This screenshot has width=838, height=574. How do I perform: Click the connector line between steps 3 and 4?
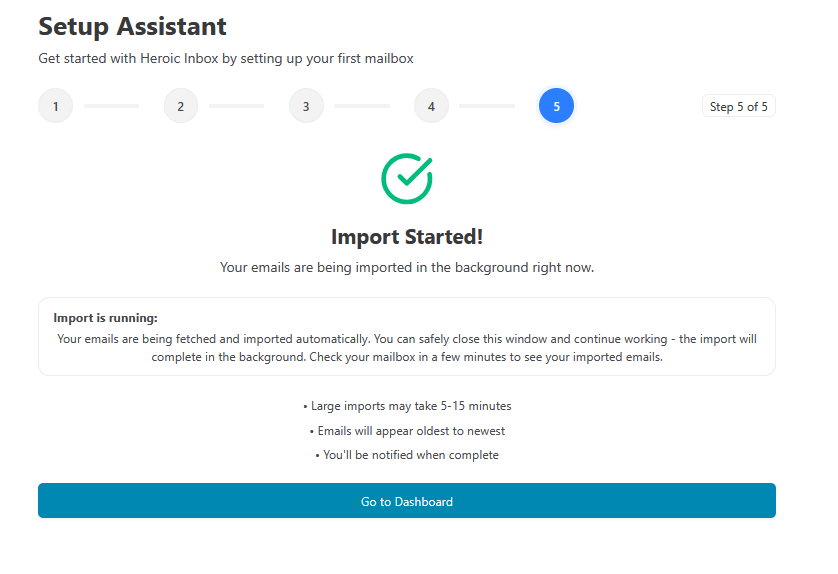pos(362,106)
